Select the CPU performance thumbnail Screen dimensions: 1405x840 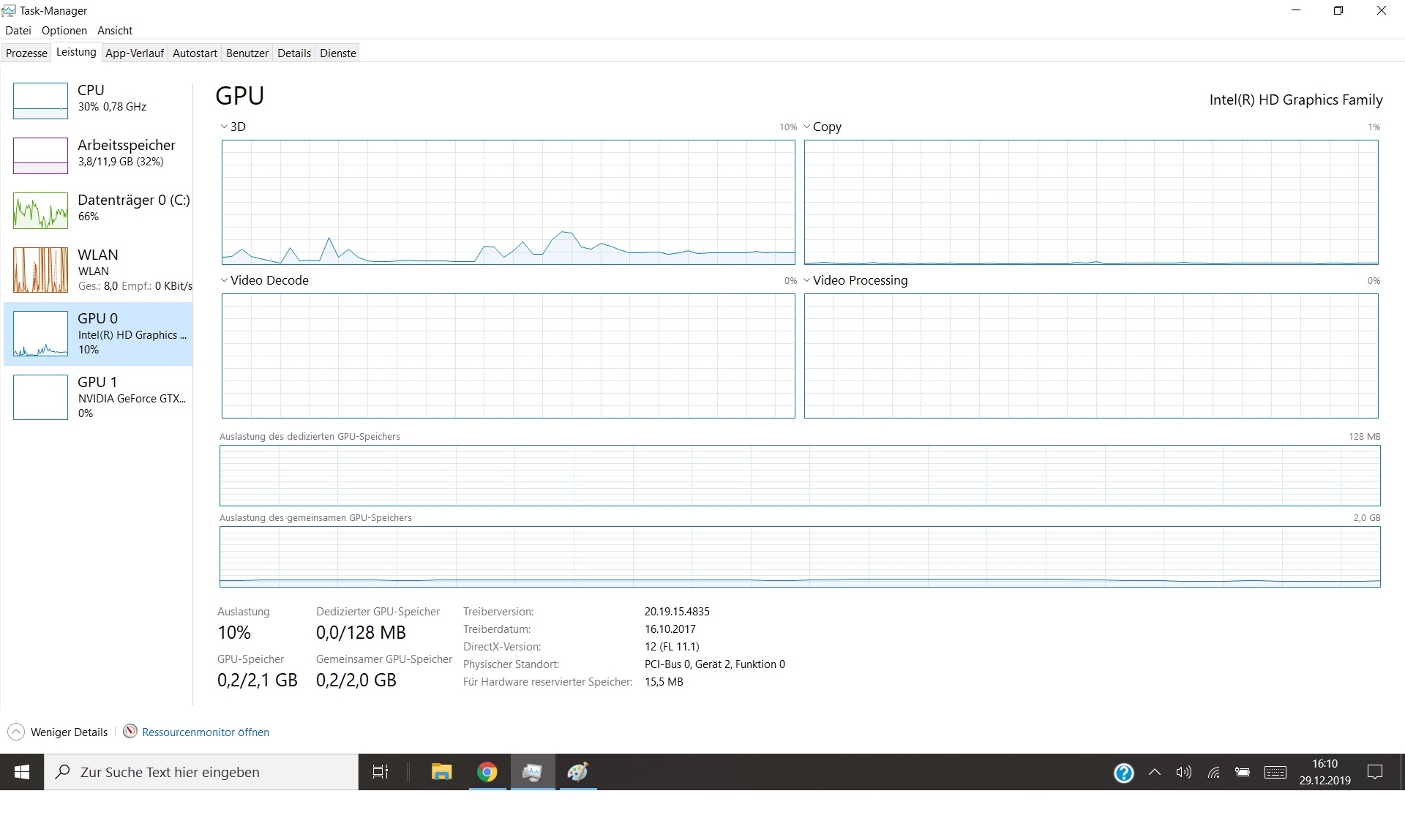pyautogui.click(x=41, y=101)
